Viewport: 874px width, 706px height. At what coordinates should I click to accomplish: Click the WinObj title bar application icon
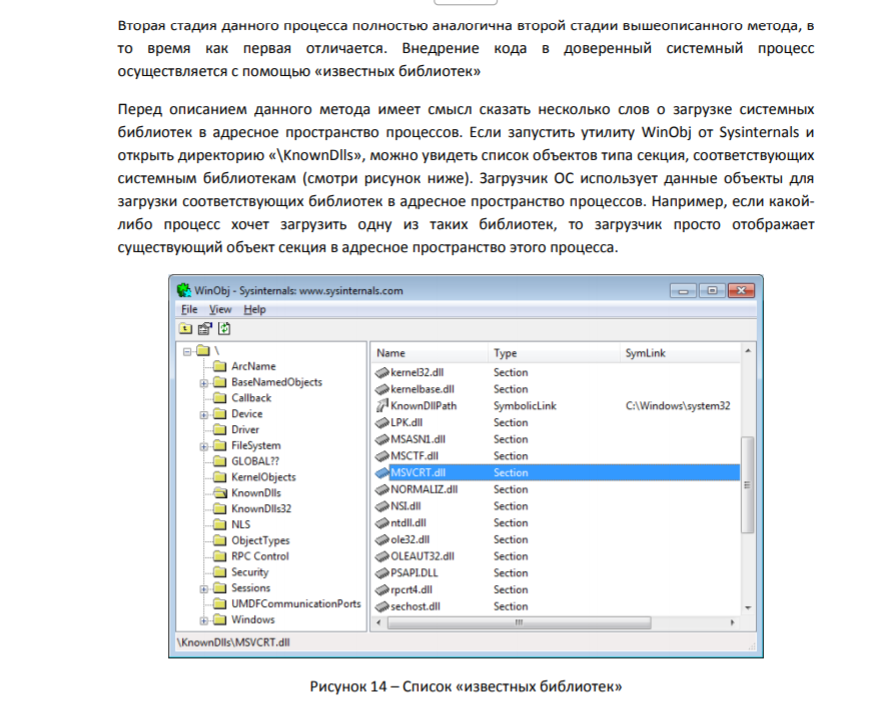tap(184, 290)
